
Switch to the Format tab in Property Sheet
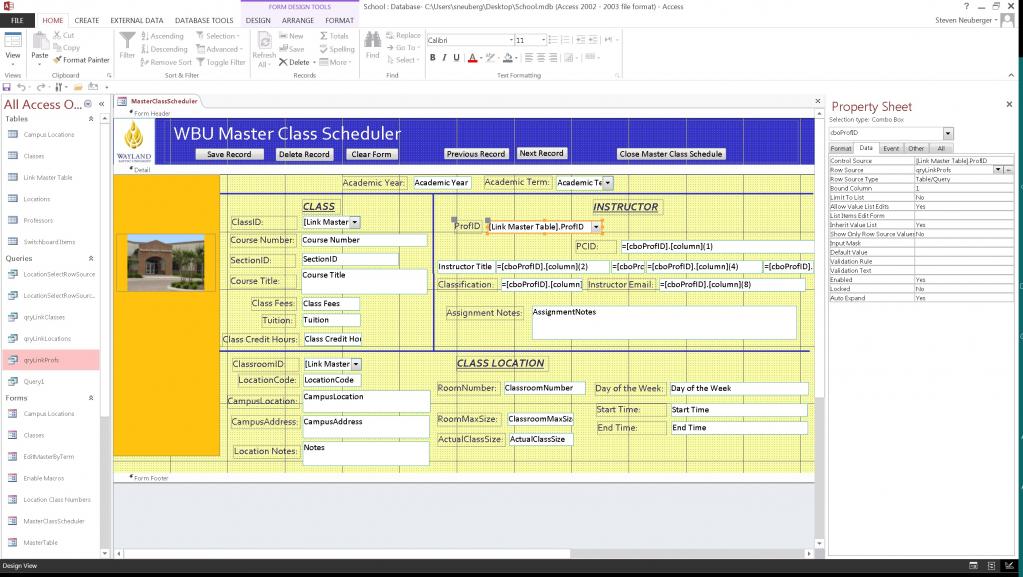(841, 149)
